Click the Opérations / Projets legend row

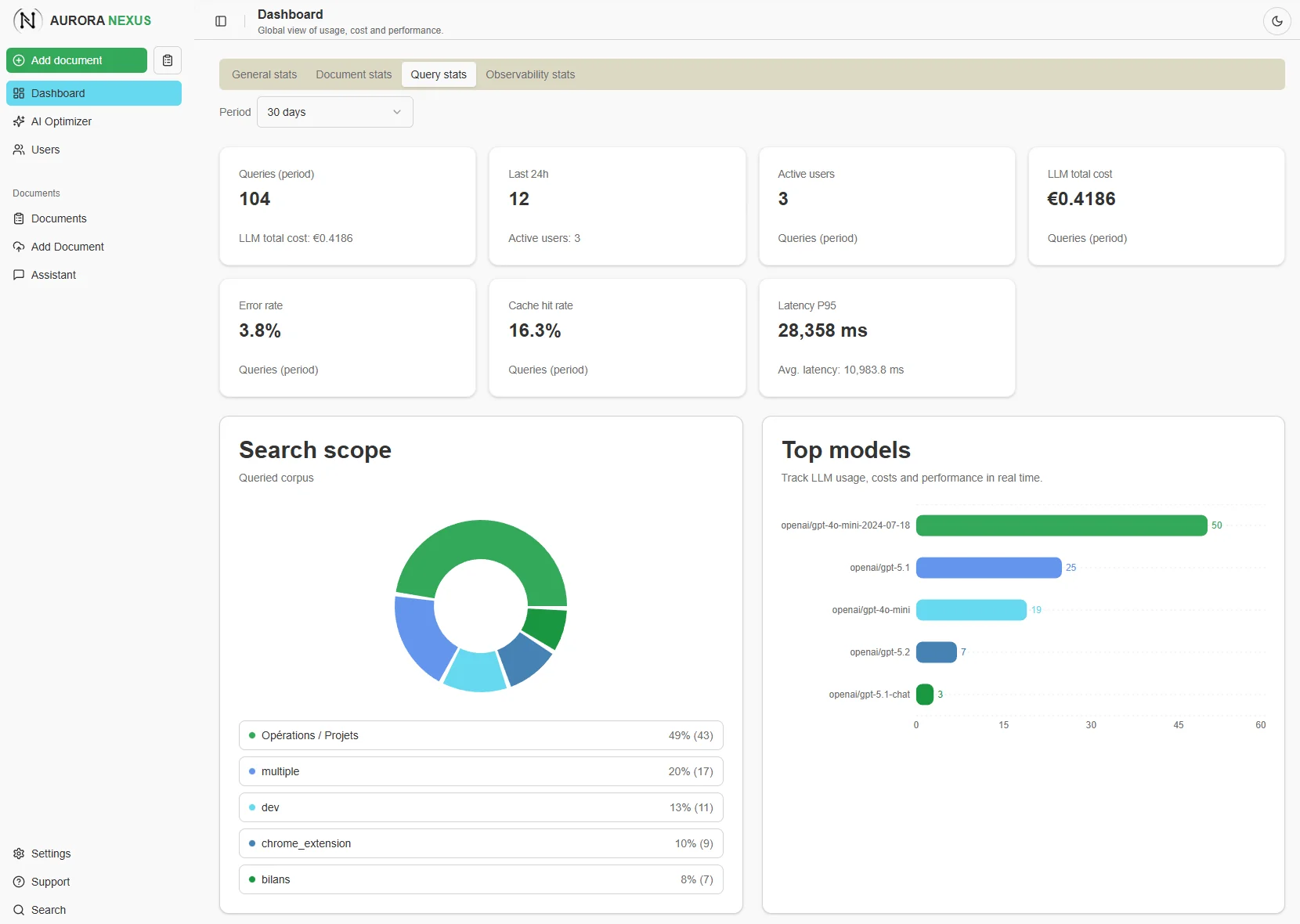(481, 735)
